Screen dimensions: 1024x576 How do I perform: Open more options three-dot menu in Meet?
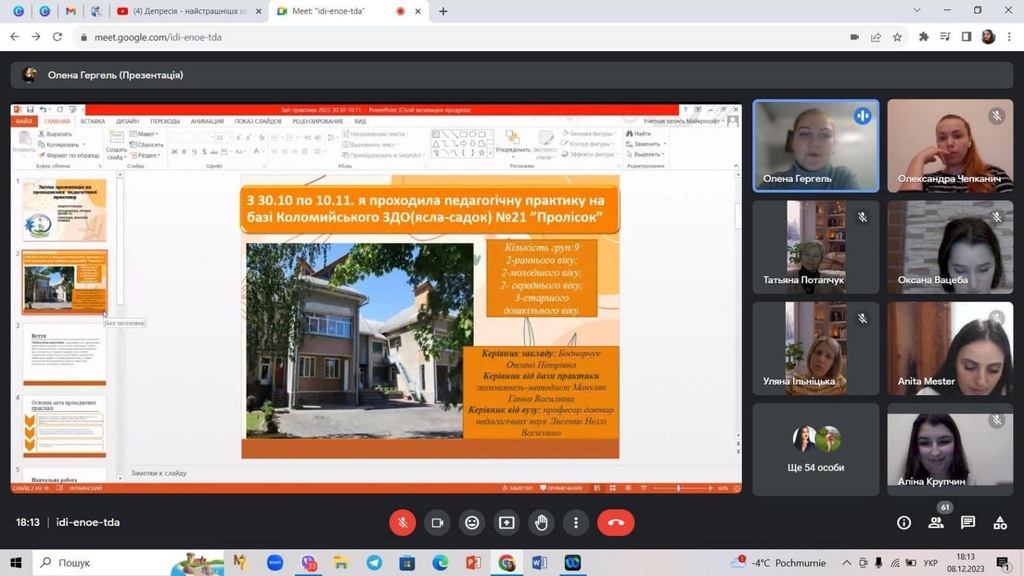tap(576, 522)
